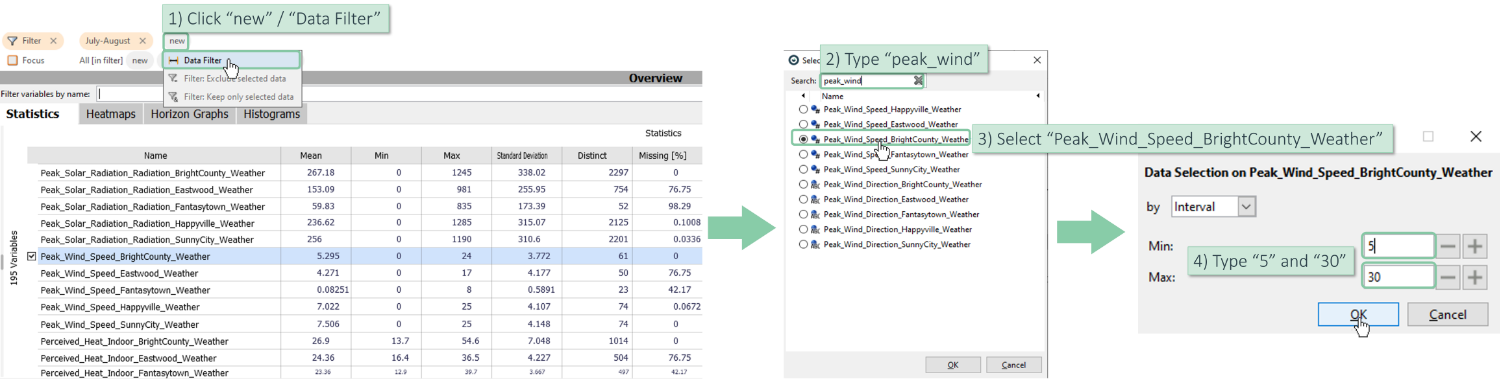Click the Data Filter interval icon
Image resolution: width=1500 pixels, height=379 pixels.
173,61
